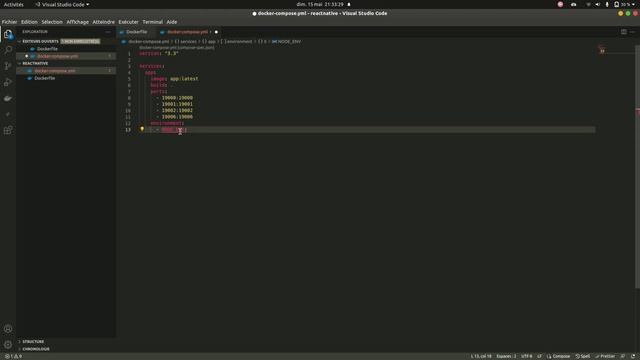The height and width of the screenshot is (360, 640).
Task: Open the system volume icon in the top bar
Action: point(597,4)
